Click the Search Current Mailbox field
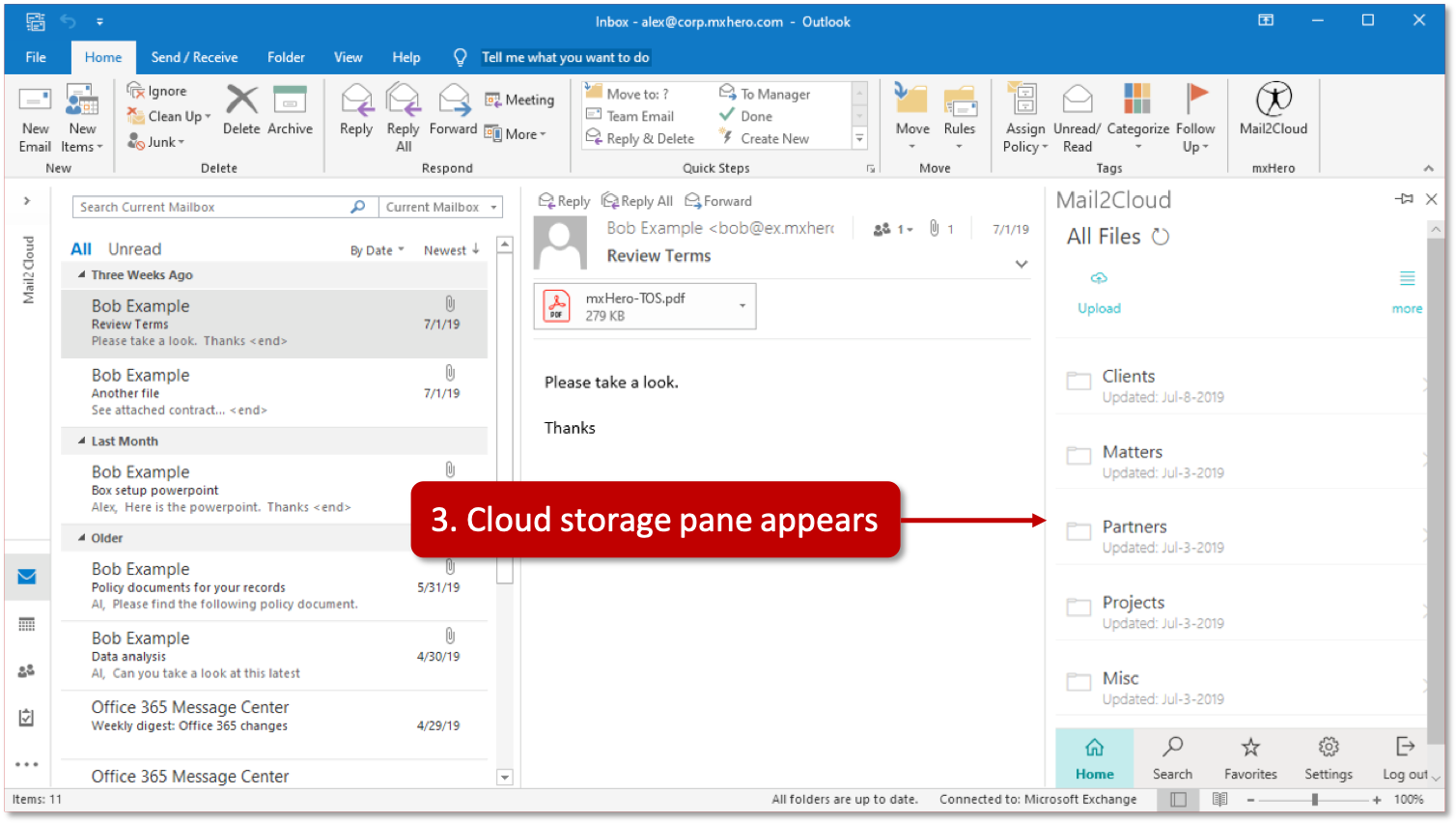This screenshot has height=823, width=1456. coord(224,207)
